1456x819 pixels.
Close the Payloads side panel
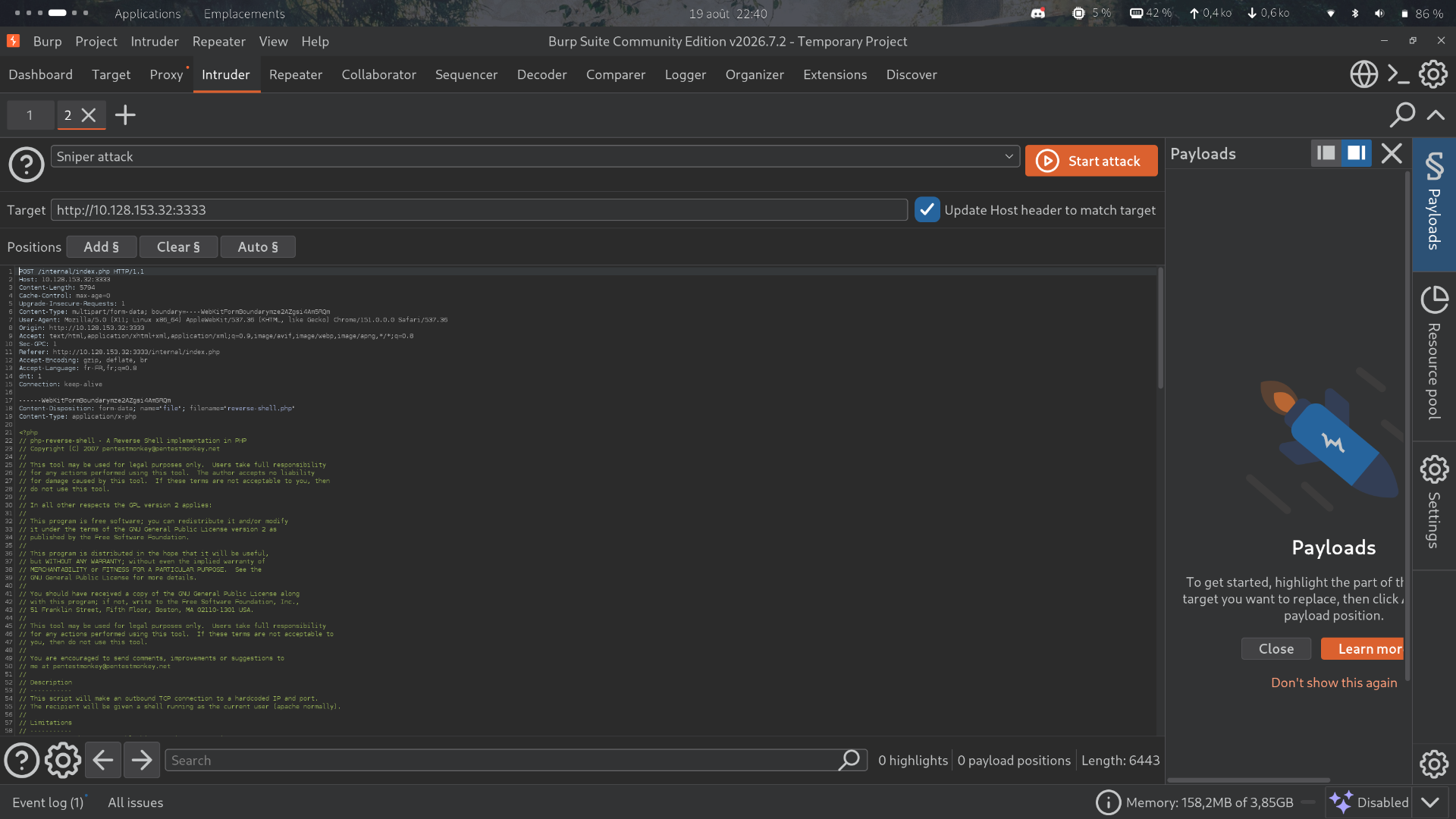[1392, 154]
